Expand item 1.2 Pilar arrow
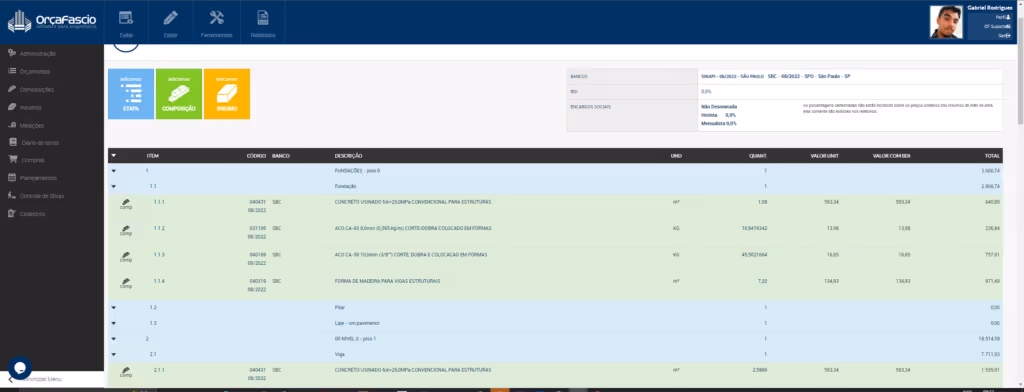Image resolution: width=1024 pixels, height=392 pixels. [x=114, y=307]
